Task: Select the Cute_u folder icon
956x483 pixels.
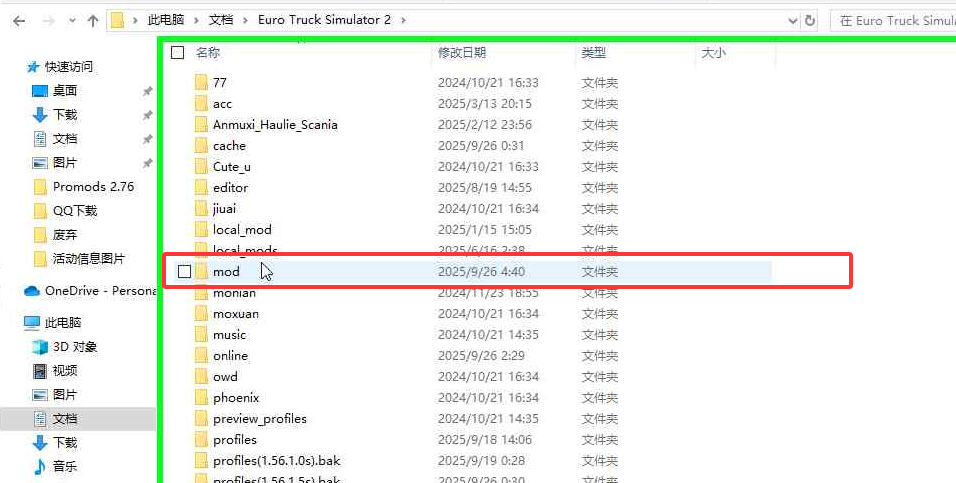Action: click(201, 166)
